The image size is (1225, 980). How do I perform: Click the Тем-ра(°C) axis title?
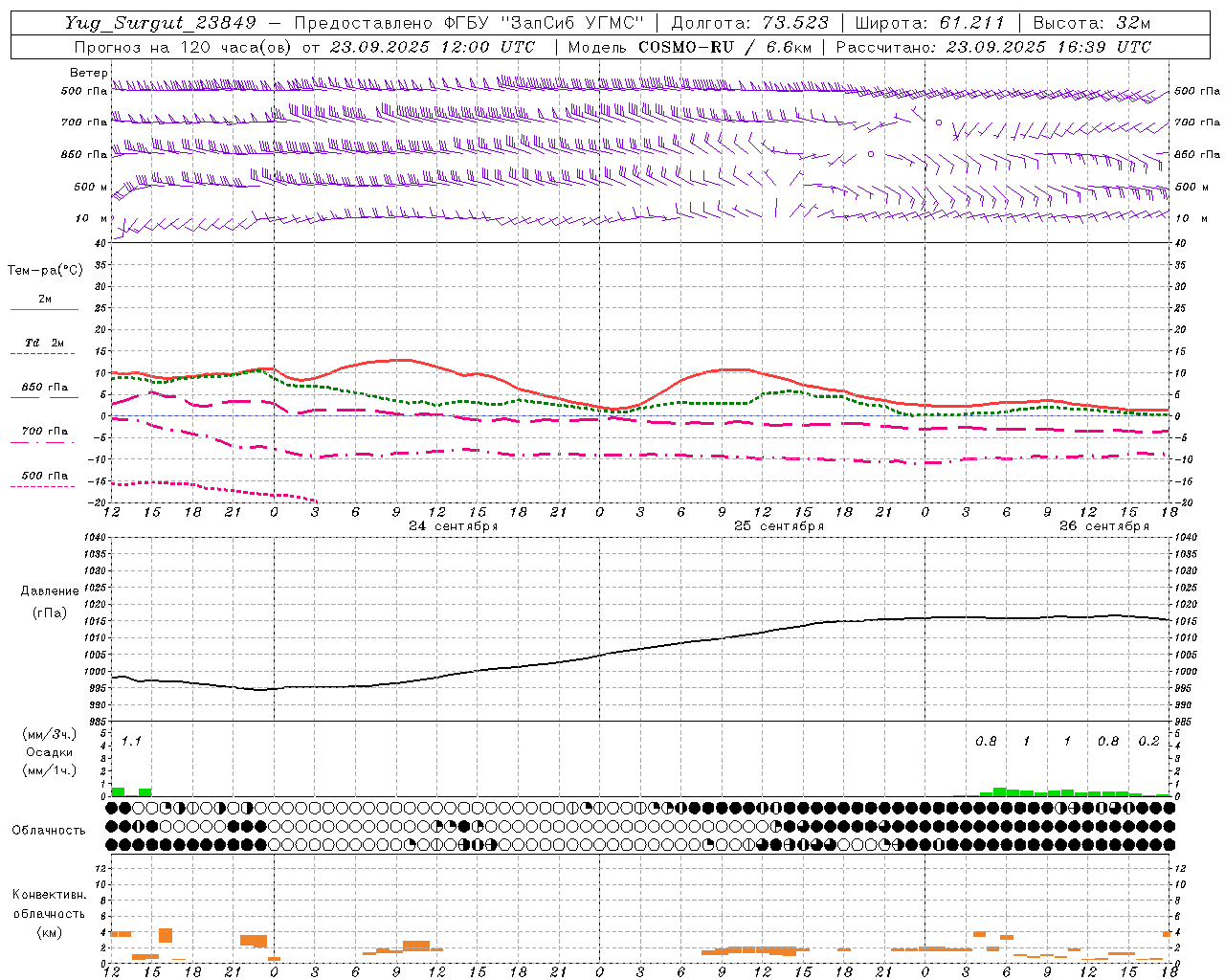(45, 271)
